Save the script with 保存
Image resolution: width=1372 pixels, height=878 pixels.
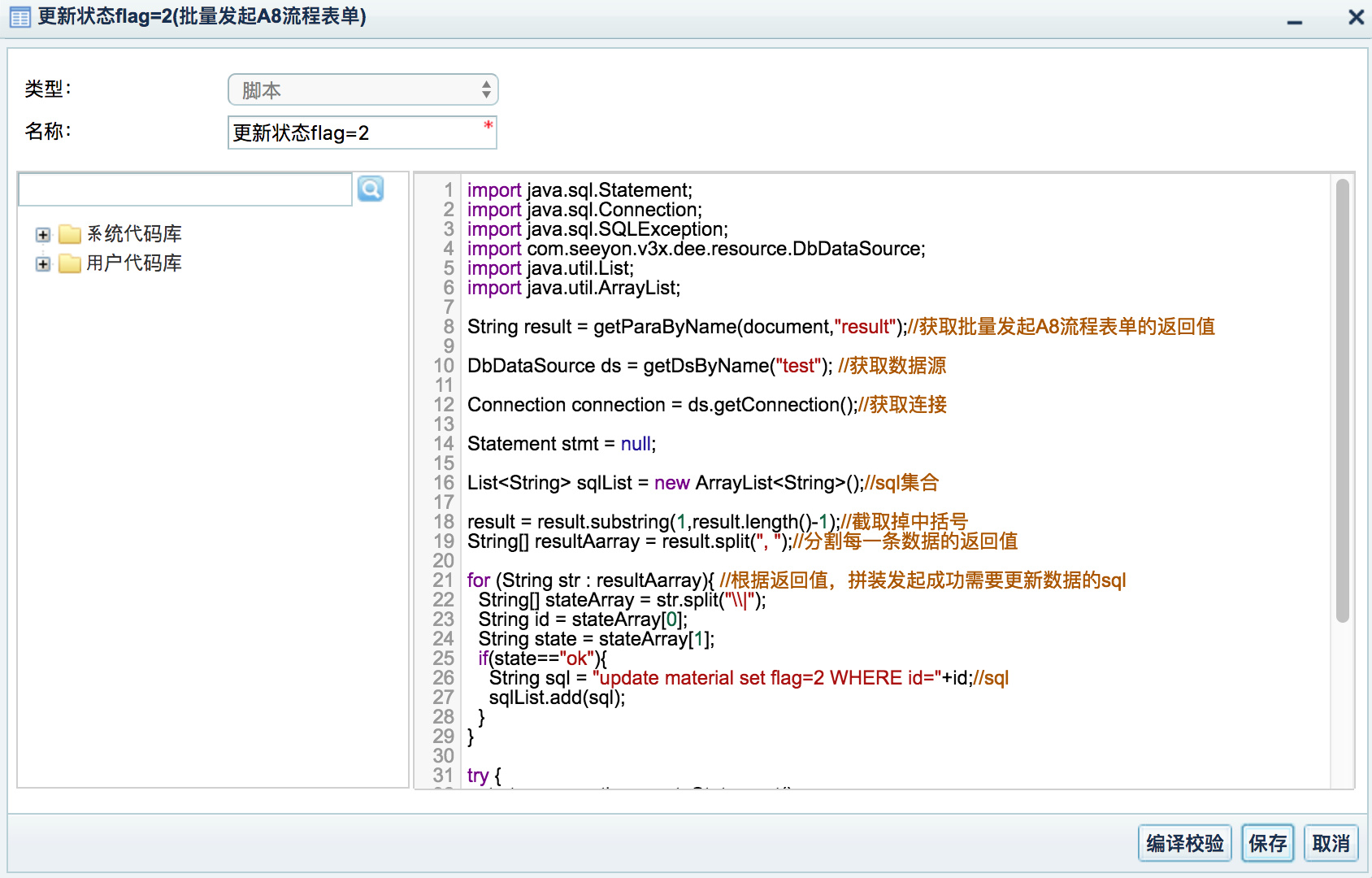1267,844
